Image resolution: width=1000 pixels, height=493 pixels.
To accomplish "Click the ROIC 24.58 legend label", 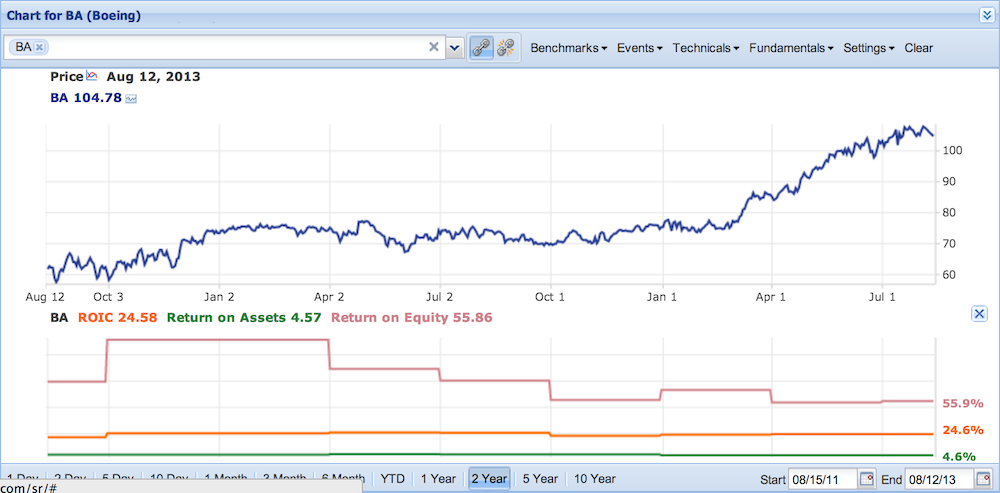I will click(x=117, y=316).
